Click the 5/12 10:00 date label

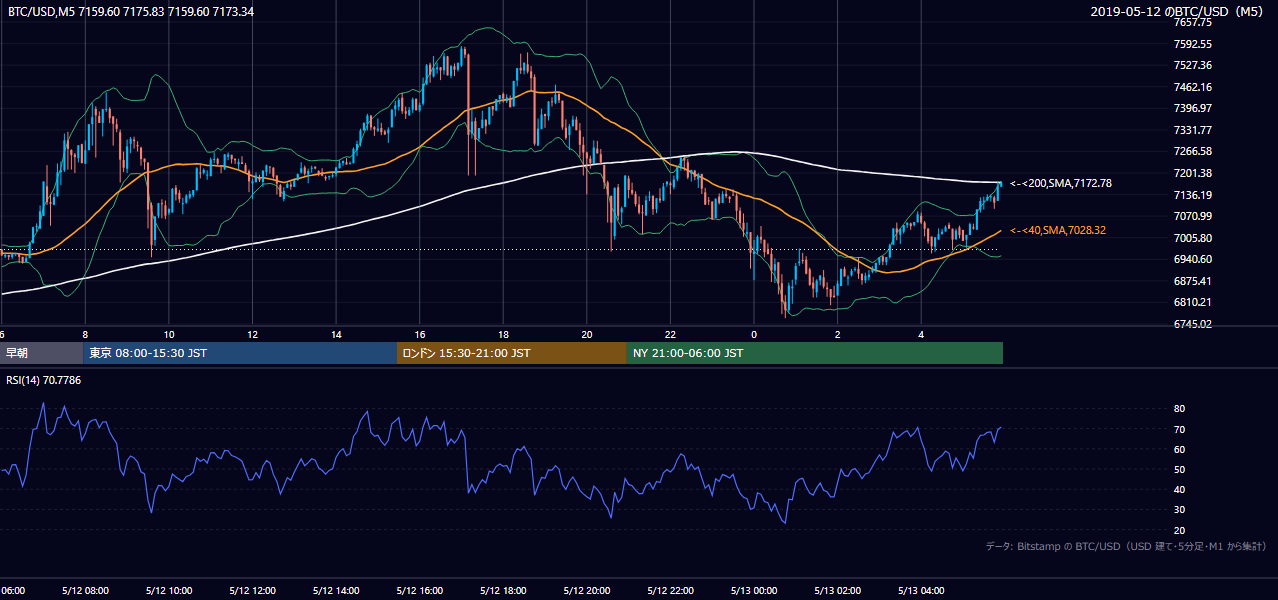coord(167,590)
